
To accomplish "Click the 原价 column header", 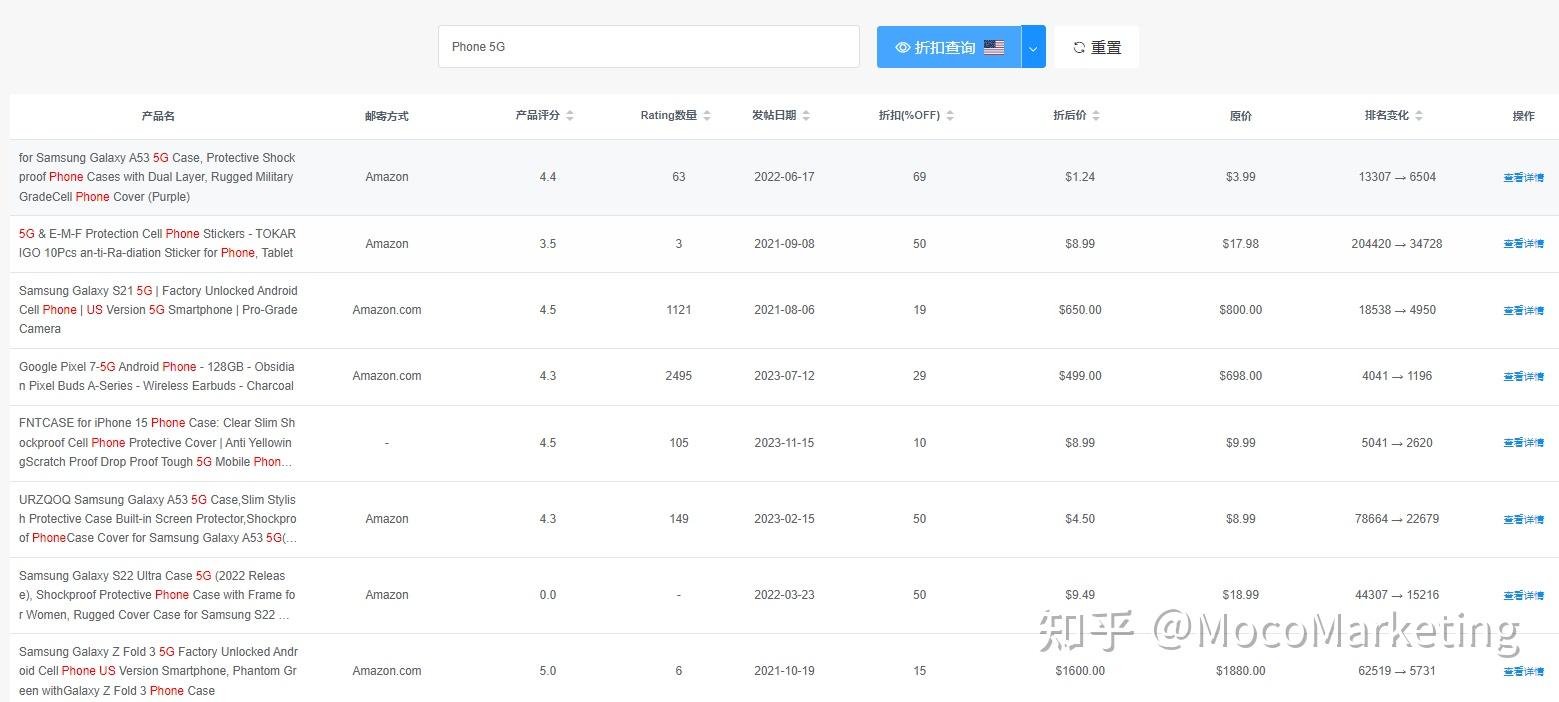I will (x=1240, y=116).
